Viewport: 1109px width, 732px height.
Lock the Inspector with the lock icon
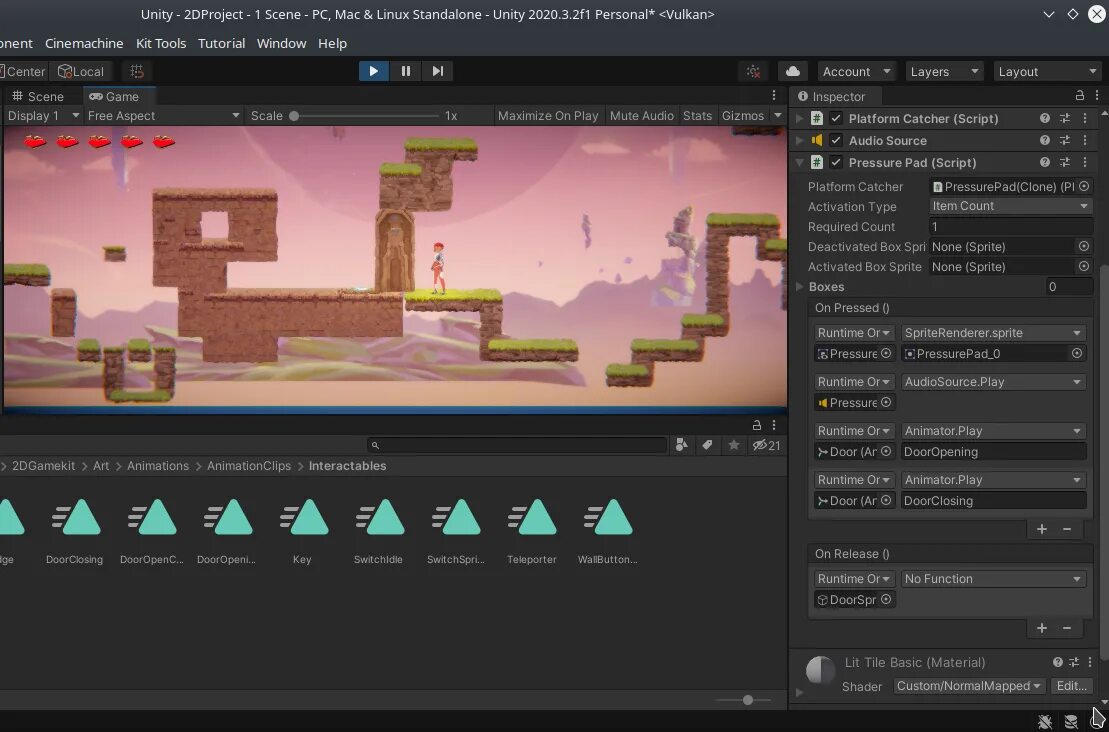click(1079, 95)
